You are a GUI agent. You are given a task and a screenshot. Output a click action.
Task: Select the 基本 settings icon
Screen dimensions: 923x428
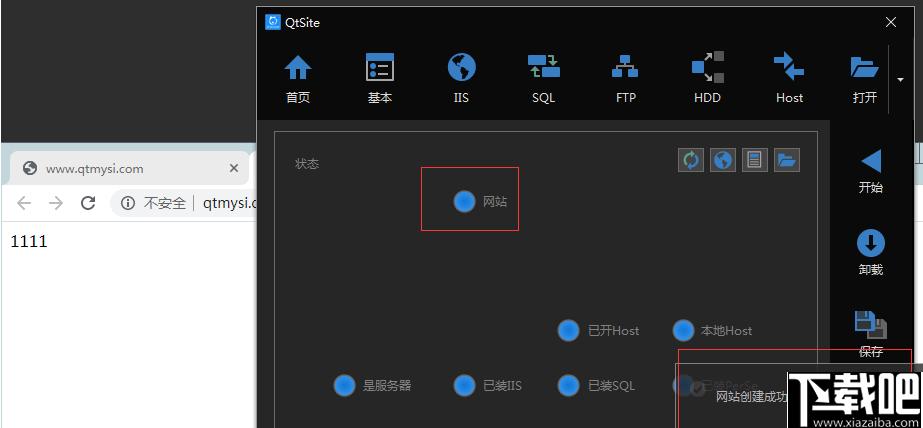pyautogui.click(x=380, y=67)
